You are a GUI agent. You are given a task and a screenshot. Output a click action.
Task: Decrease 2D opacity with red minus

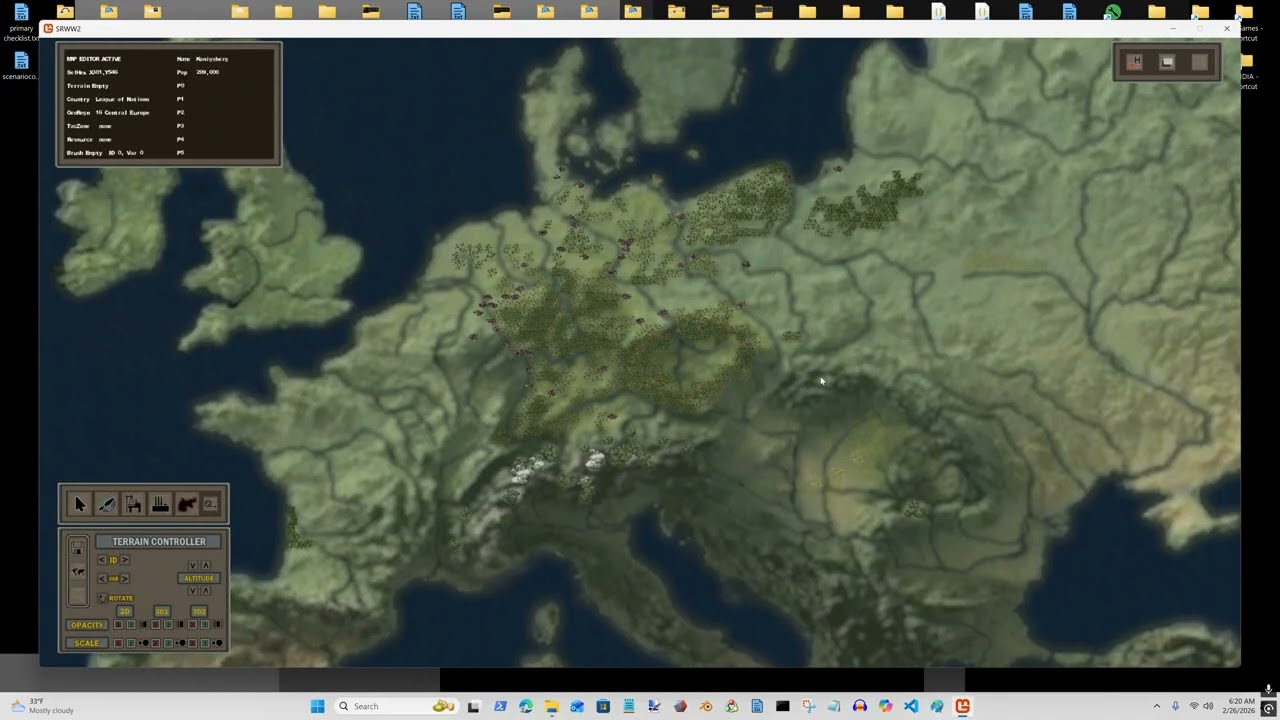click(119, 624)
